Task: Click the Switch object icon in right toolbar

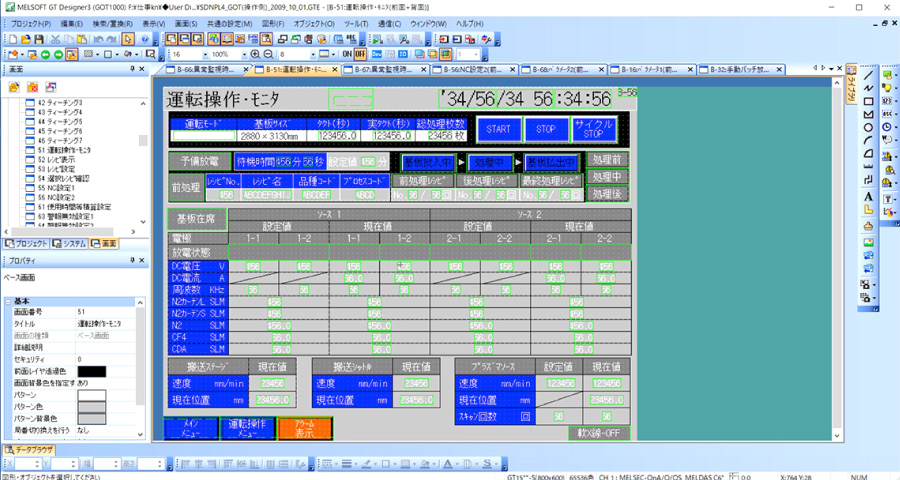Action: tap(887, 75)
